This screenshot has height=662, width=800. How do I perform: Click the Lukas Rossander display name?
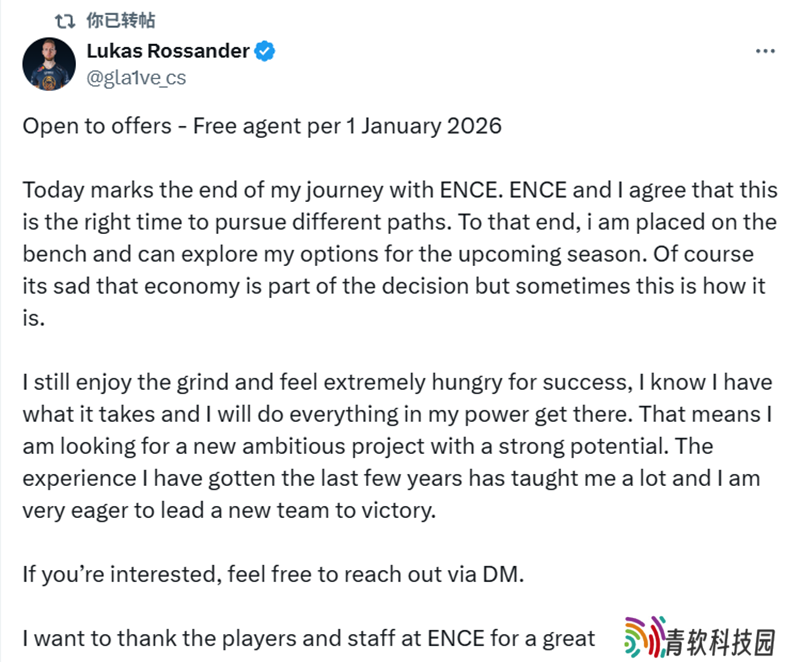click(168, 51)
